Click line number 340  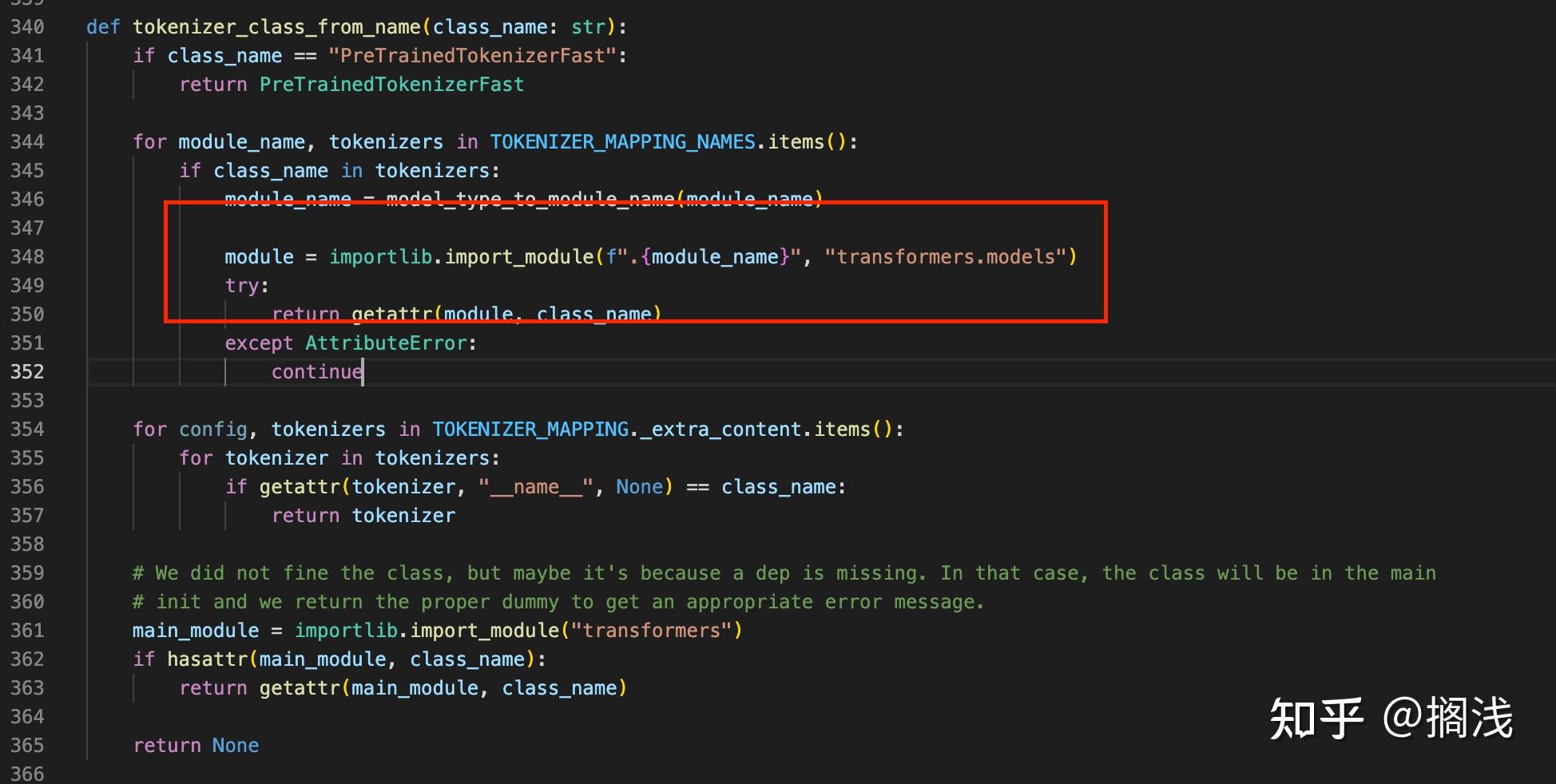pos(26,26)
